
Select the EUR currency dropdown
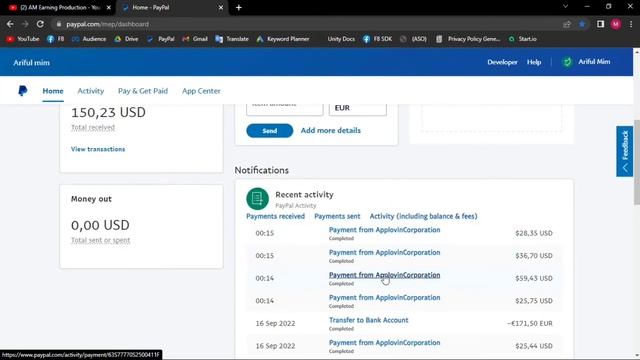click(x=358, y=108)
